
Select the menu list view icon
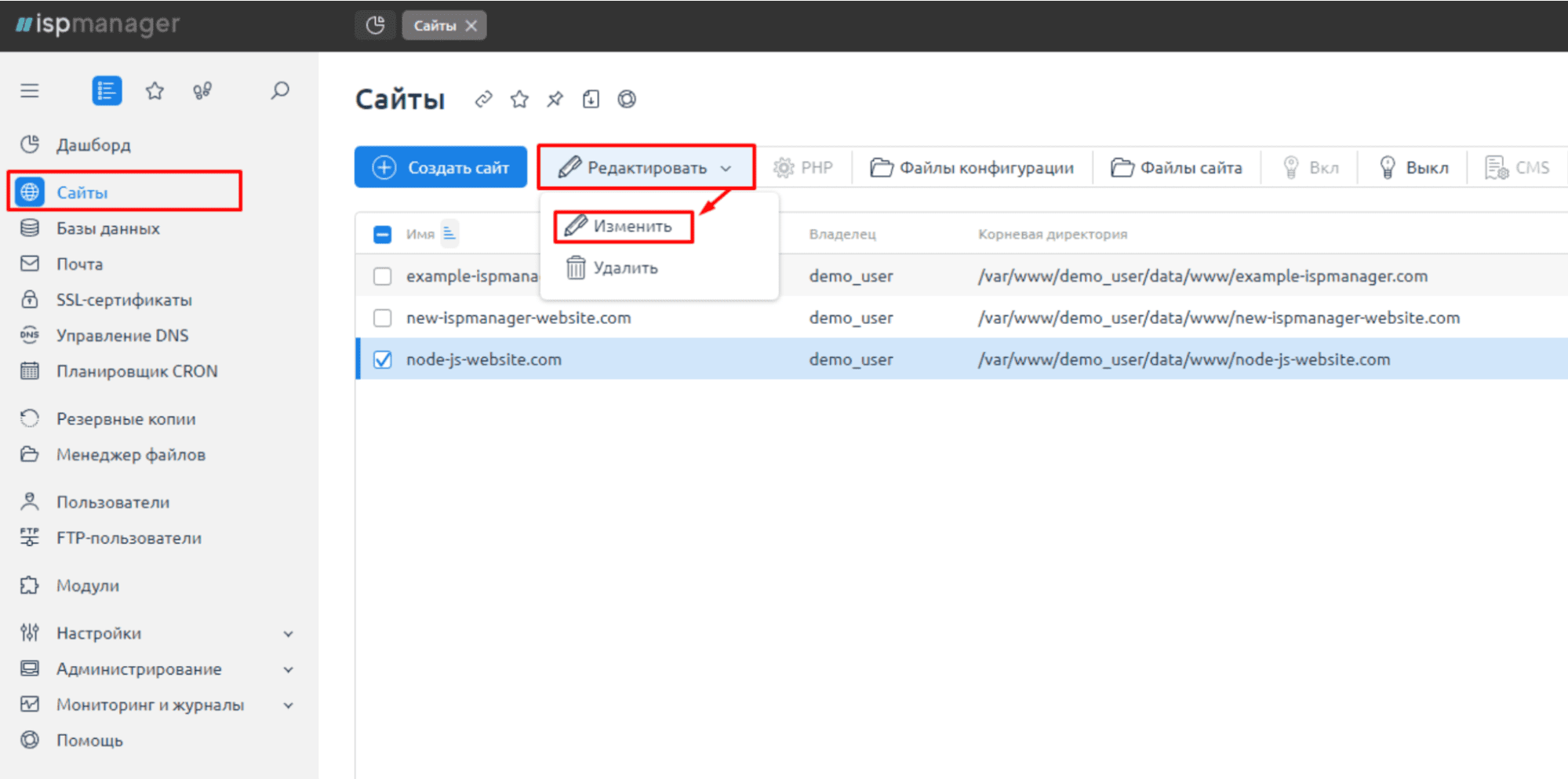(x=107, y=91)
